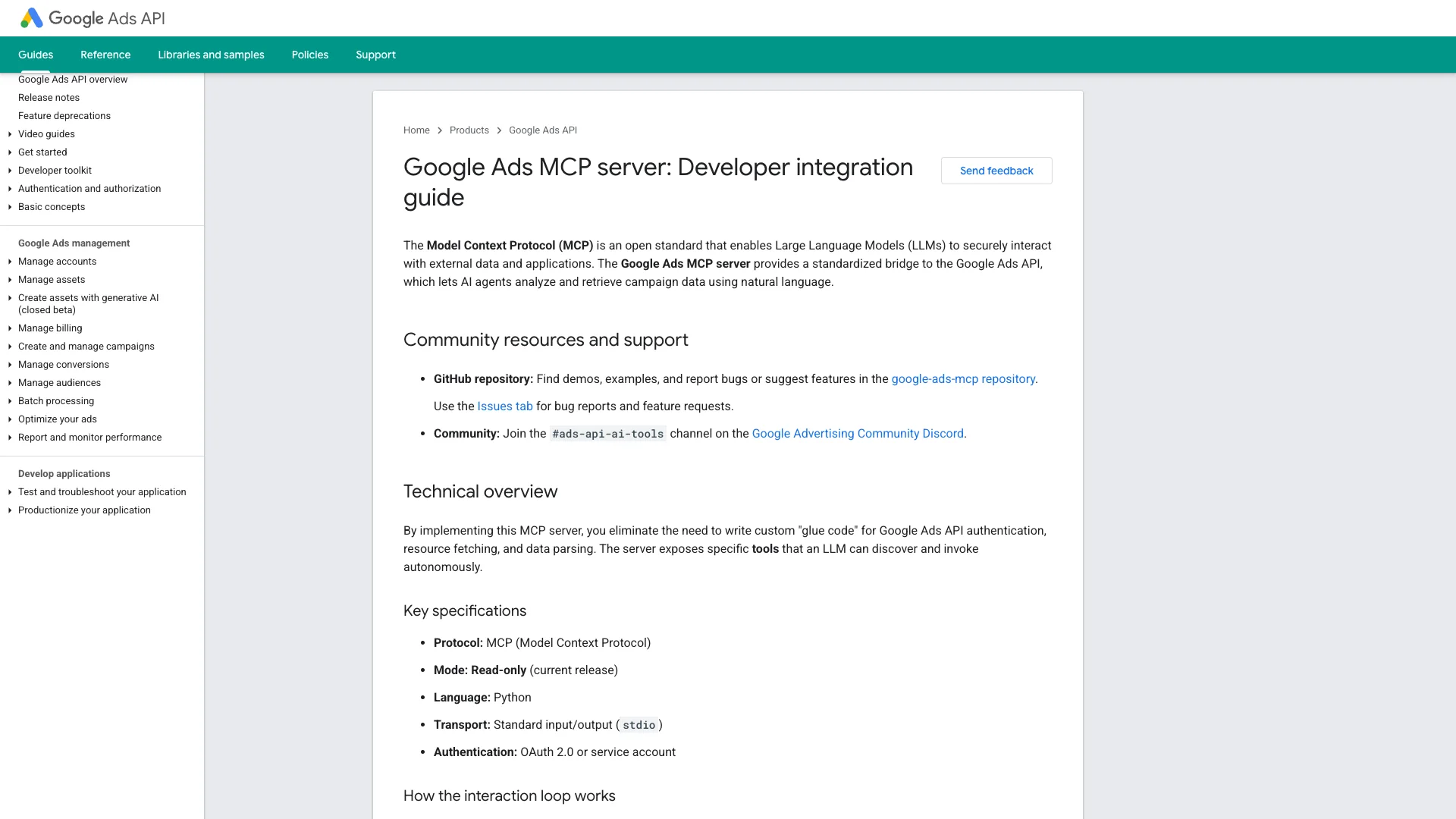Select Manage assets sidebar item

[x=52, y=280]
